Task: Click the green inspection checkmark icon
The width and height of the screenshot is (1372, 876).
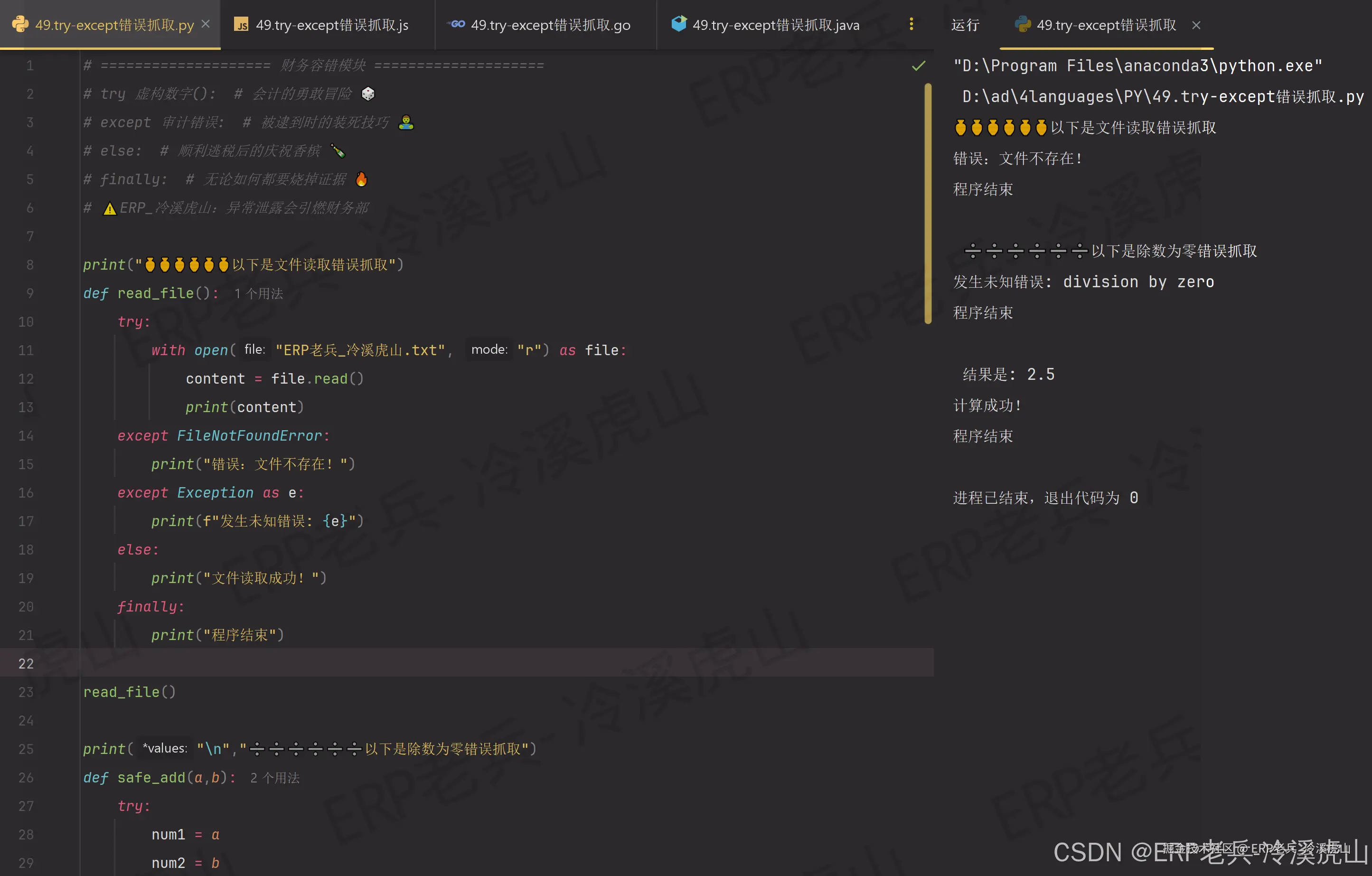Action: (x=918, y=66)
